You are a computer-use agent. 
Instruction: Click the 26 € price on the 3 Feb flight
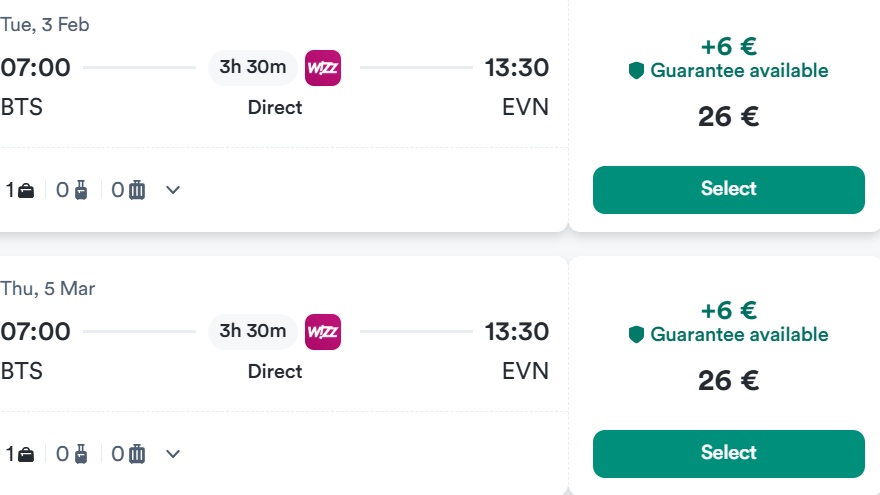[x=728, y=117]
